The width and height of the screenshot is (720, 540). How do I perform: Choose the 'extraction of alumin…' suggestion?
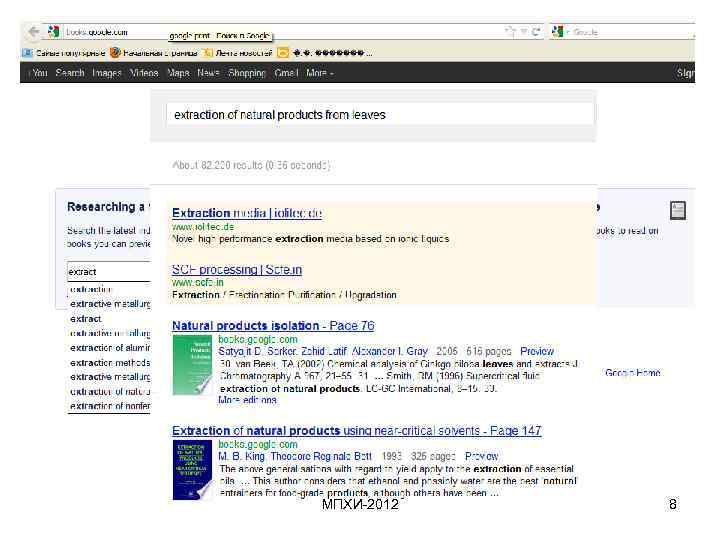(x=110, y=348)
